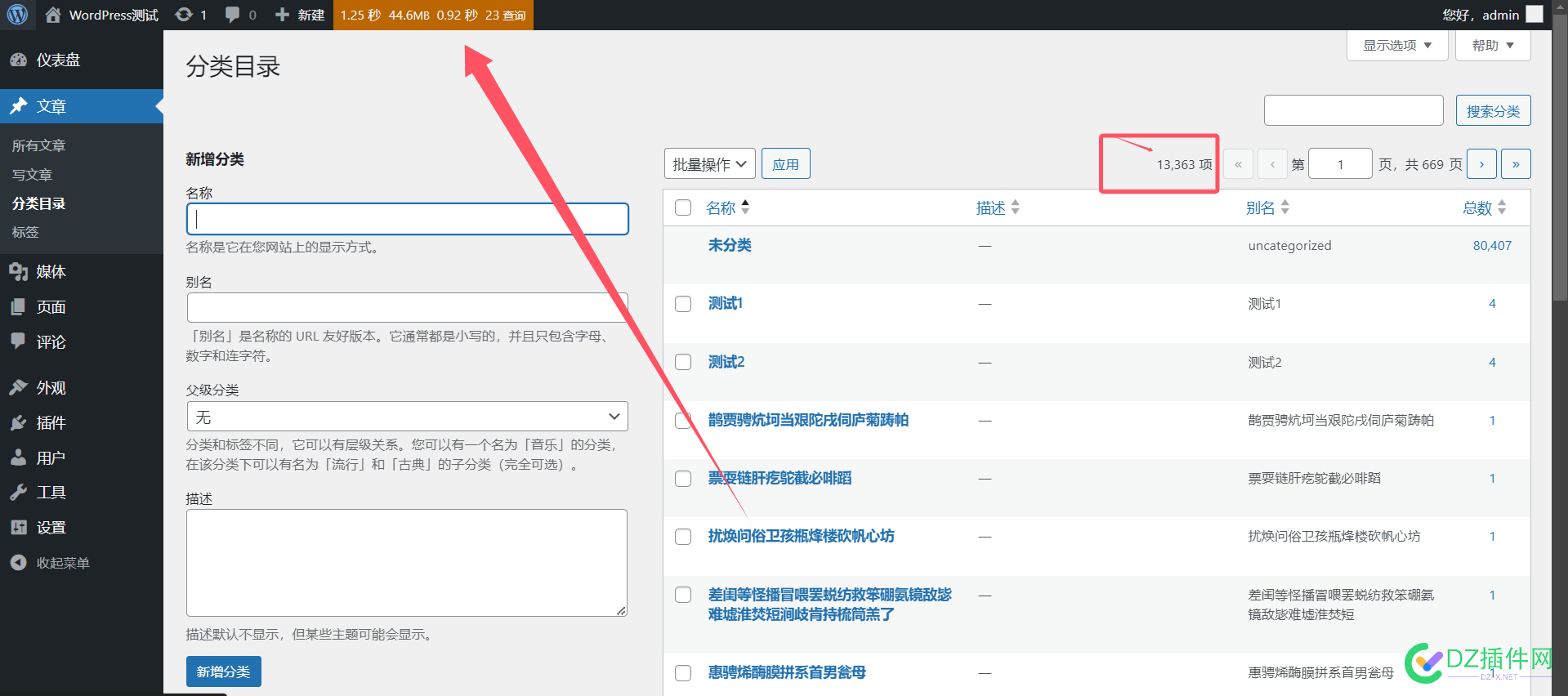Click the 13,363 项 item count text
Viewport: 1568px width, 696px height.
(1184, 164)
